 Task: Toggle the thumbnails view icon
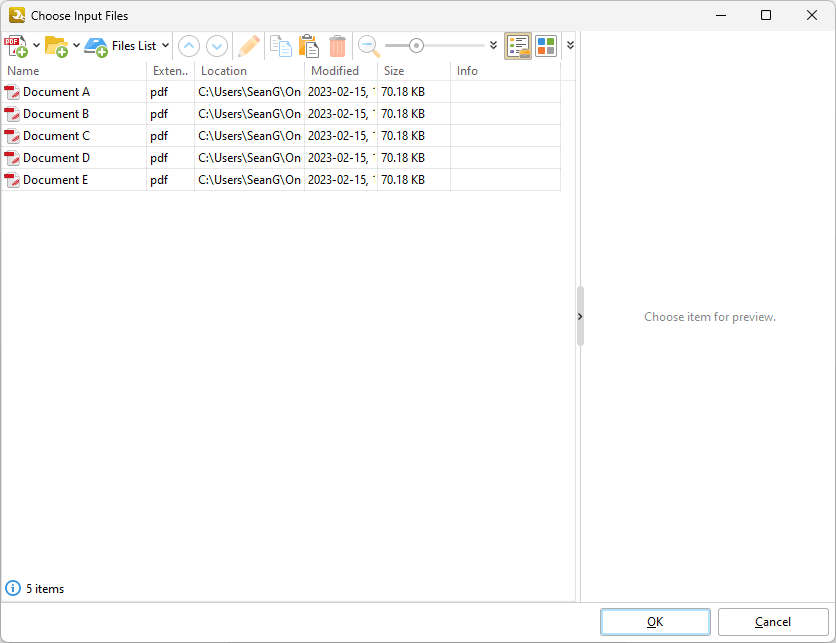[x=546, y=46]
